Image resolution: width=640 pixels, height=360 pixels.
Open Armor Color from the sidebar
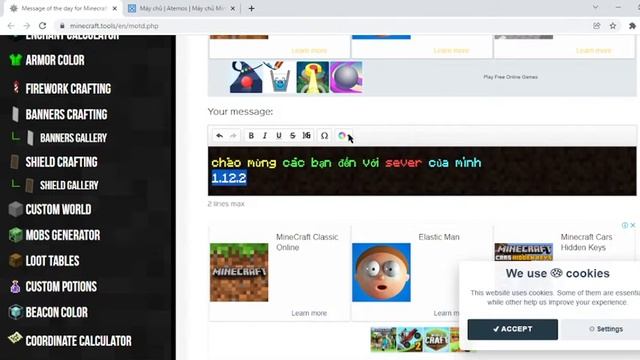coord(55,60)
